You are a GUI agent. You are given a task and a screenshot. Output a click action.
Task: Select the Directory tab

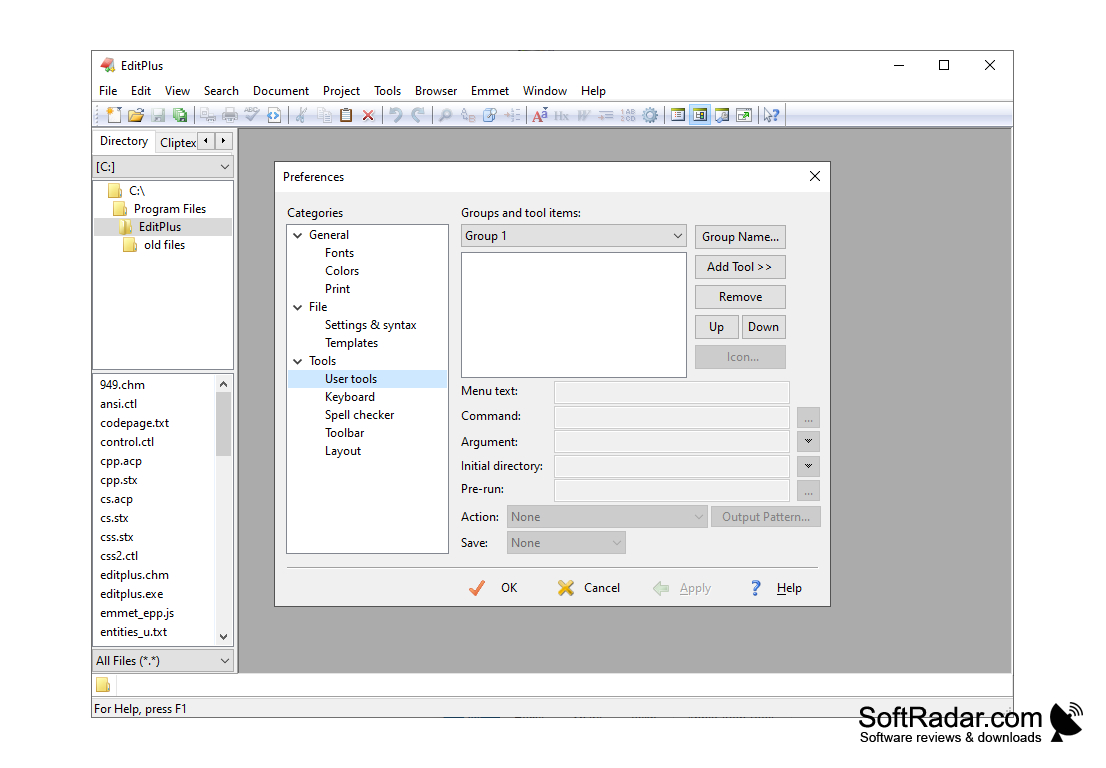coord(124,141)
